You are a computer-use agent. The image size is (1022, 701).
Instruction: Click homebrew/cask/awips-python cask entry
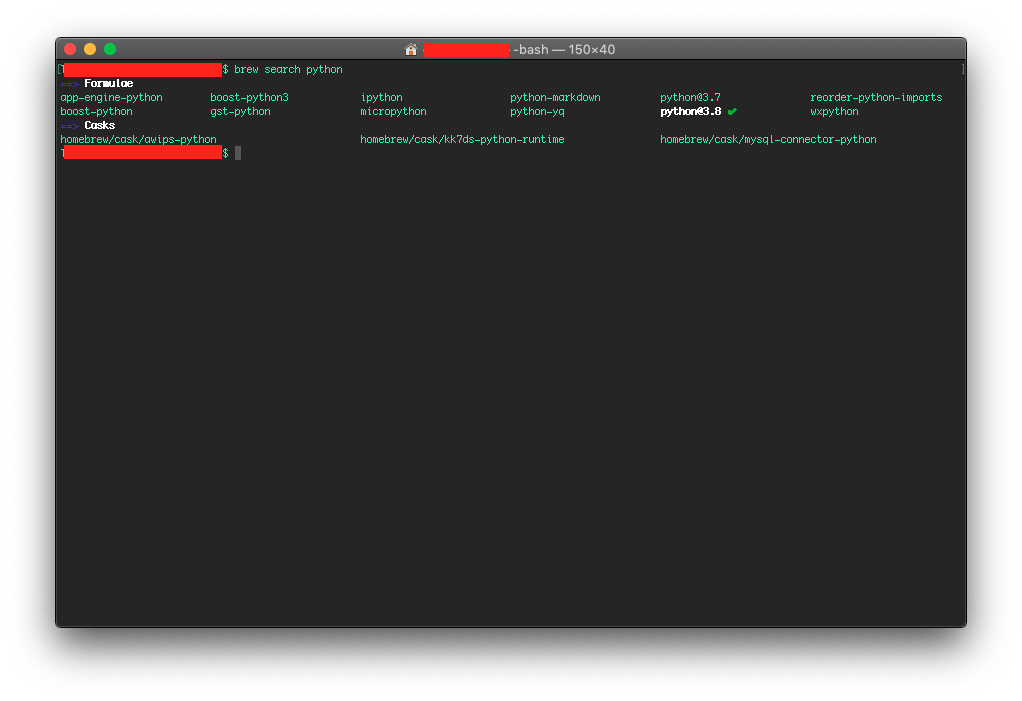tap(138, 139)
